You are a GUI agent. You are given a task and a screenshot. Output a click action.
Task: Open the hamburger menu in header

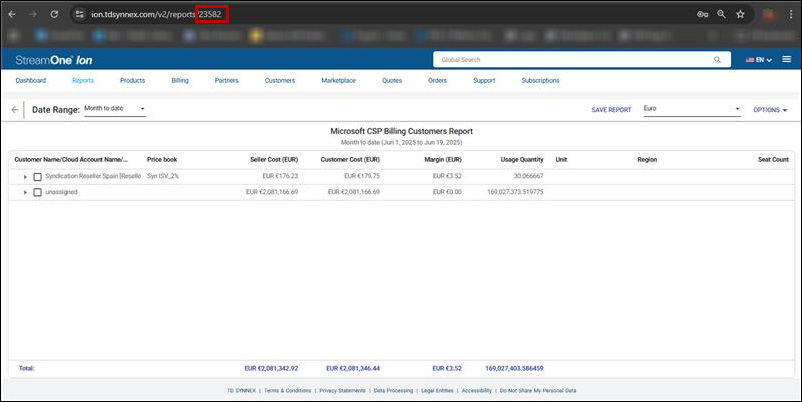point(787,59)
